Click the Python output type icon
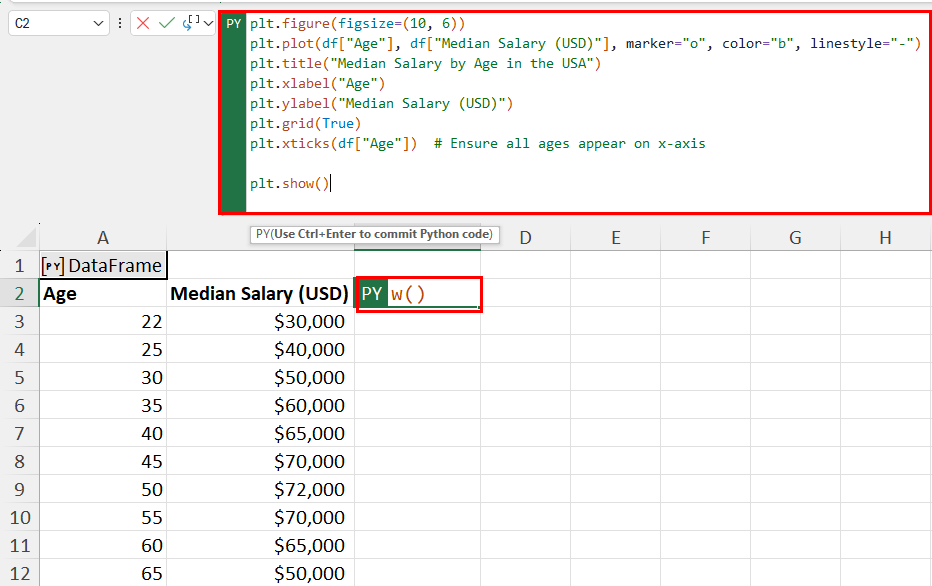Screen dimensions: 932x586 coord(191,23)
